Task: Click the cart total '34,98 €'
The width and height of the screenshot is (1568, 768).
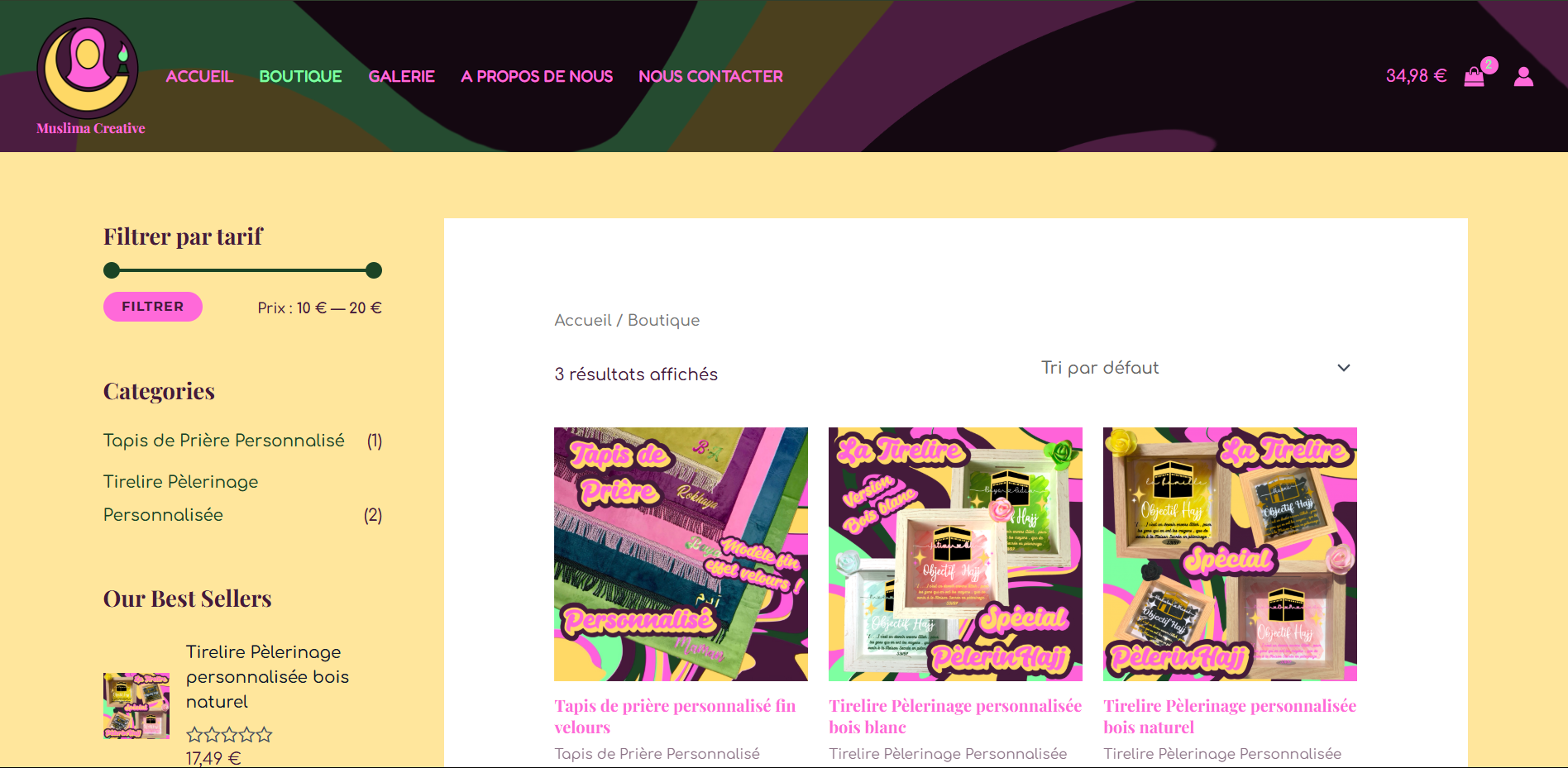Action: tap(1416, 75)
